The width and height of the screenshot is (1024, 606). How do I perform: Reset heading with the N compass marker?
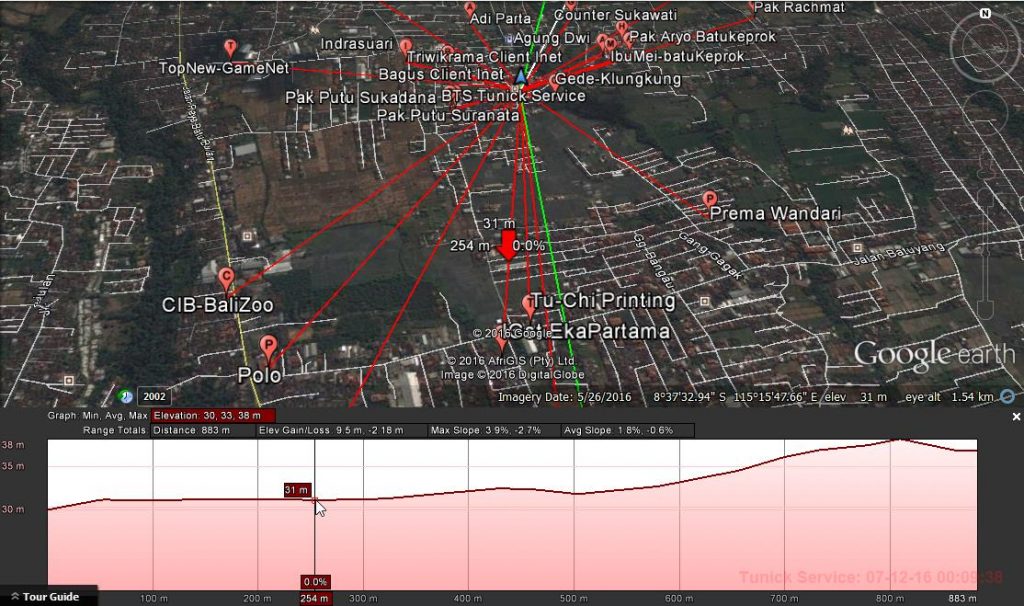[985, 13]
